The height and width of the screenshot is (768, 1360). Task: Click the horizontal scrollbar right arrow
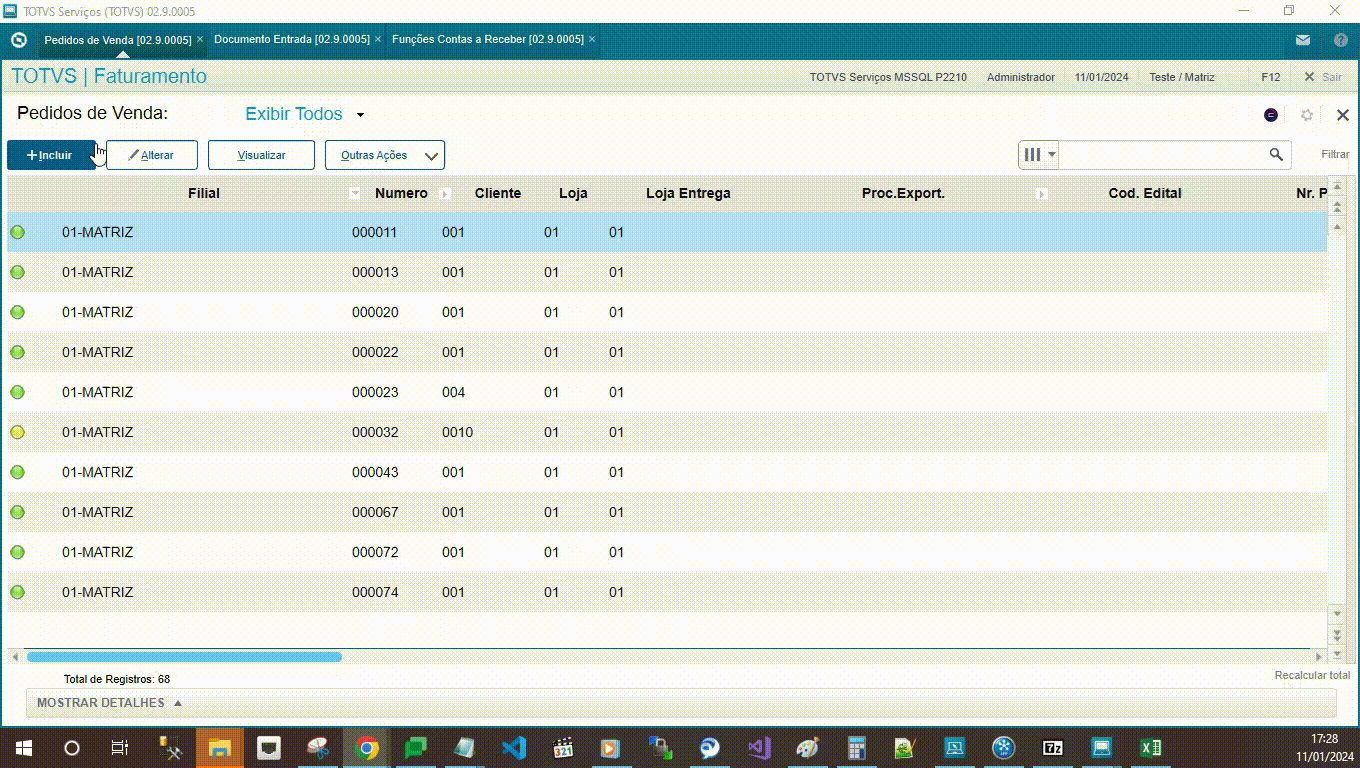(x=1318, y=657)
